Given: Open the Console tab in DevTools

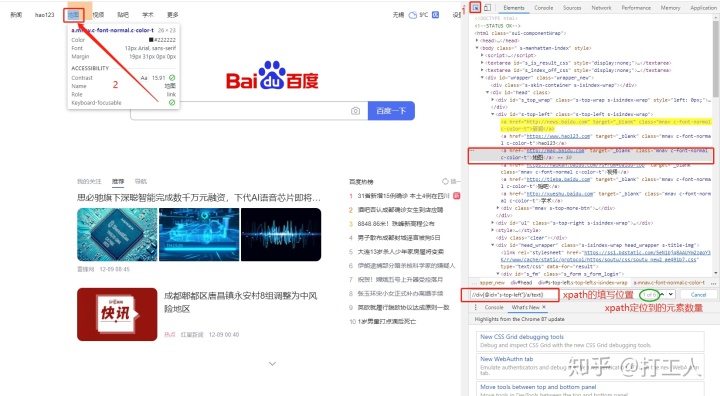Looking at the screenshot, I should pos(544,8).
